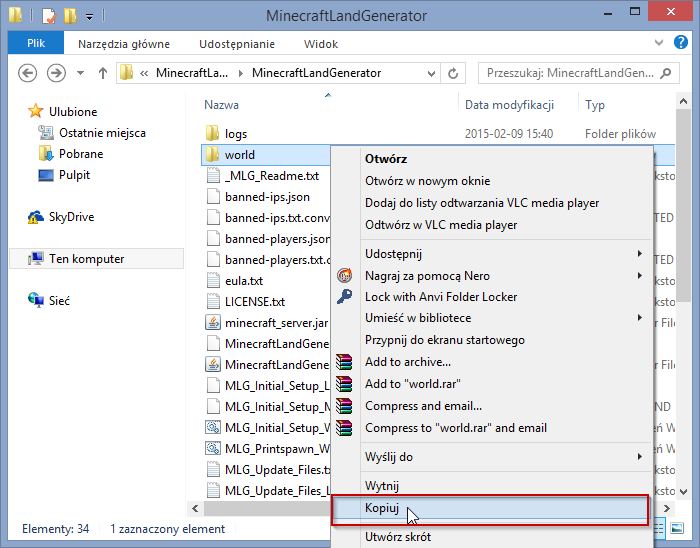The image size is (700, 548).
Task: Open Pulpit in sidebar
Action: click(74, 174)
